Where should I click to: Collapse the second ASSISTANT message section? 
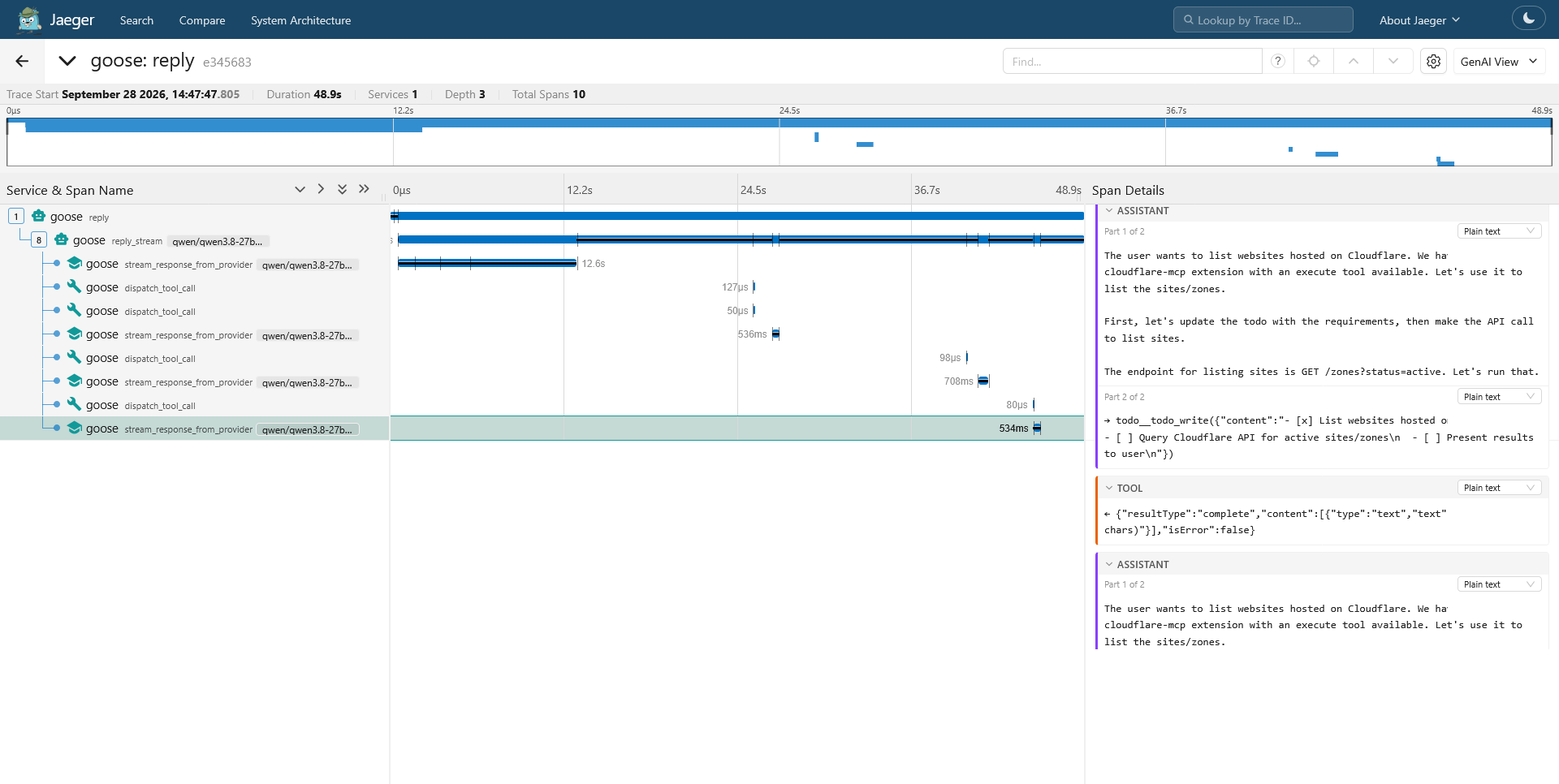click(1109, 565)
